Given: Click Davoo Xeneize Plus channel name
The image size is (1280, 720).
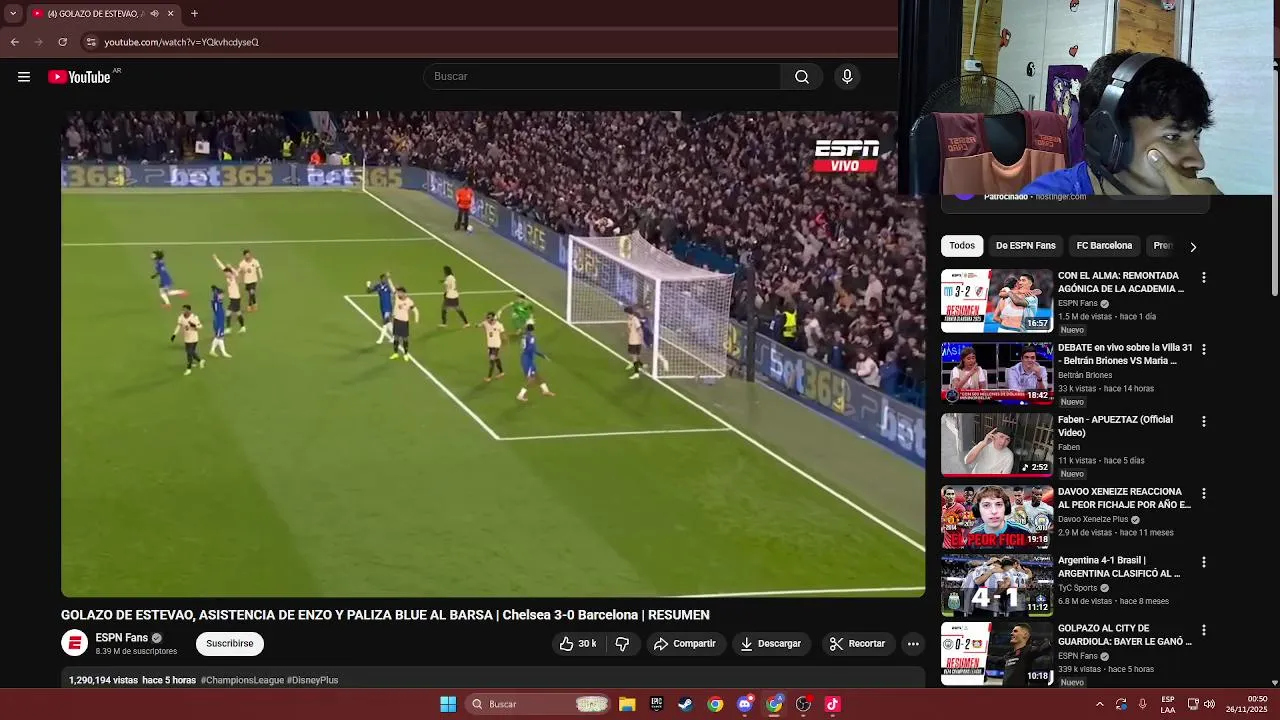Looking at the screenshot, I should click(x=1092, y=519).
